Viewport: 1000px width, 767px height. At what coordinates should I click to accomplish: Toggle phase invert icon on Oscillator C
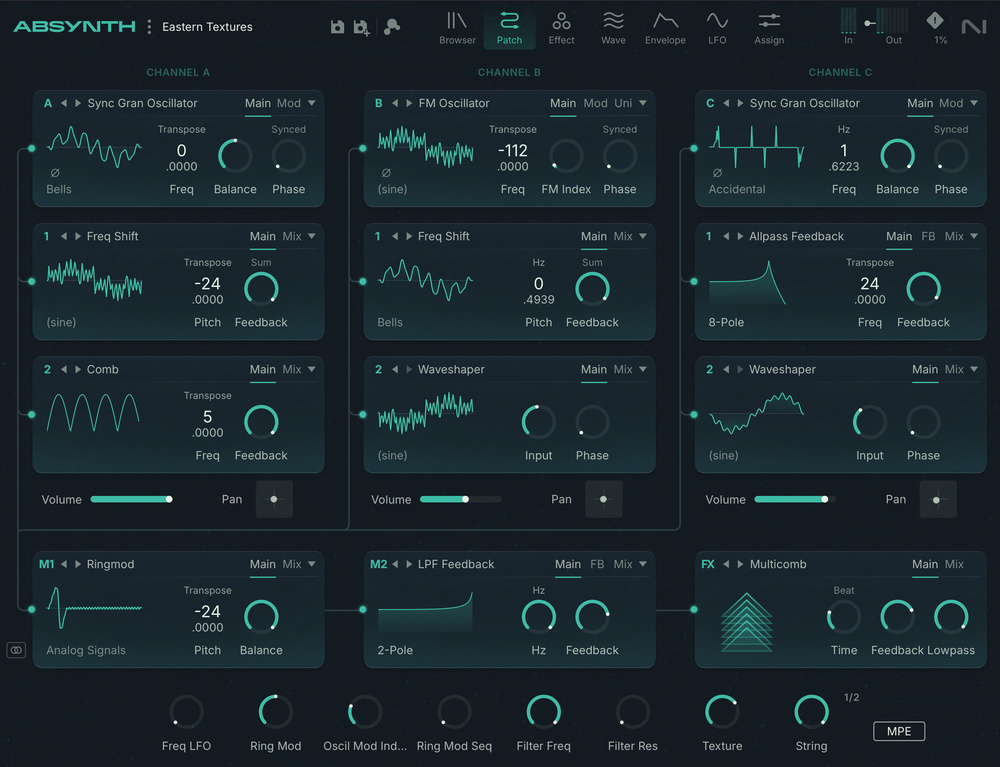tap(717, 173)
